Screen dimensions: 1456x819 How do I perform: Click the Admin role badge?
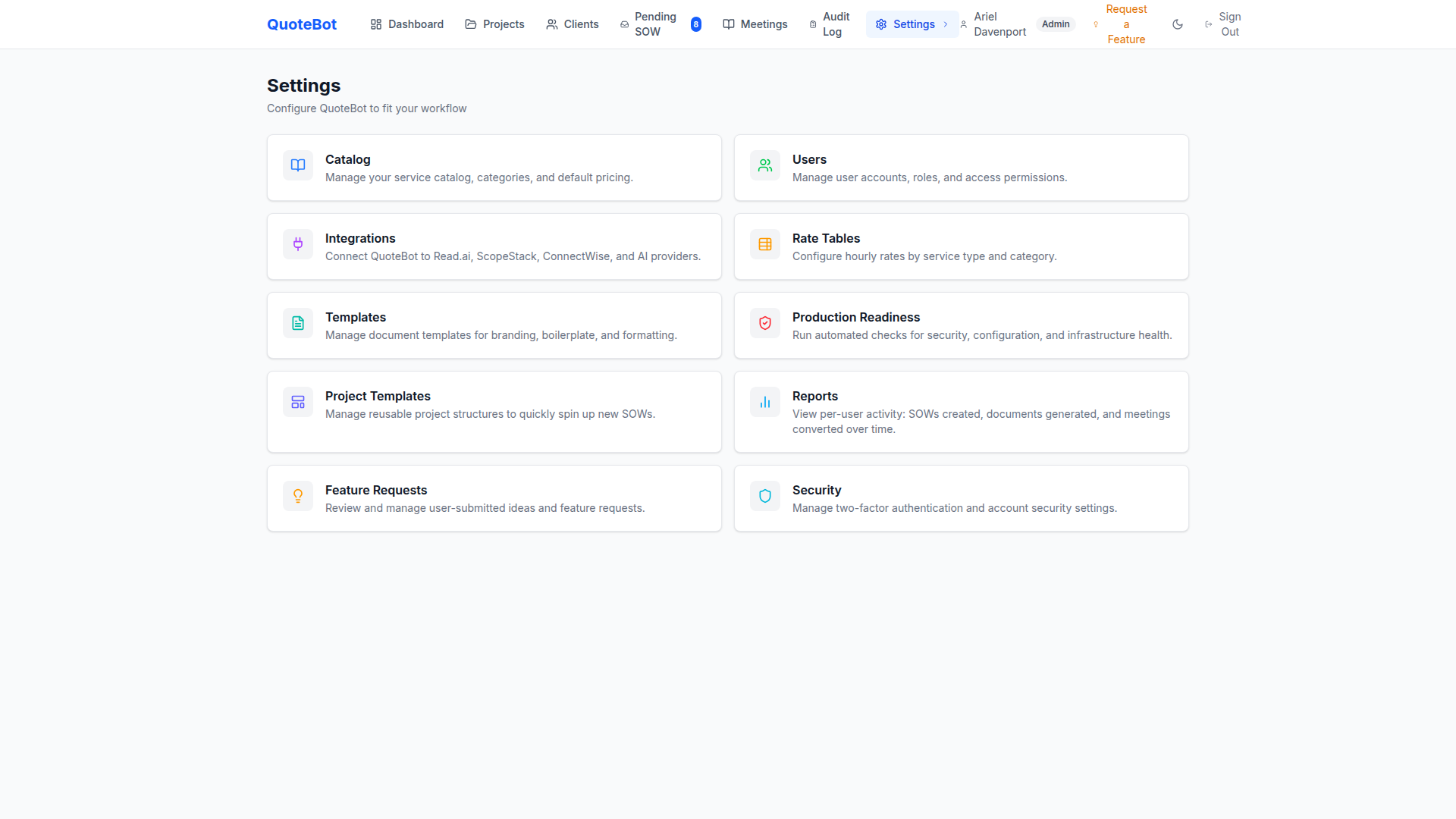pyautogui.click(x=1056, y=24)
